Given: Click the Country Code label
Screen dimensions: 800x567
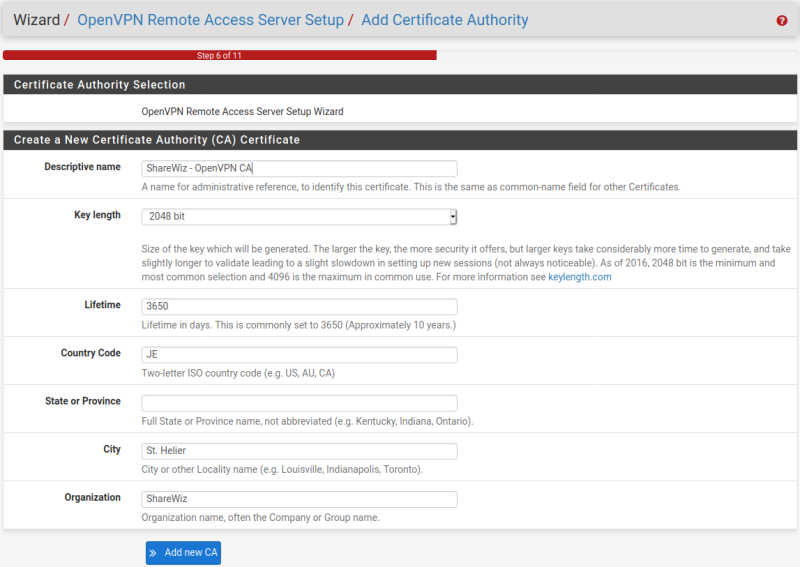Looking at the screenshot, I should click(91, 353).
